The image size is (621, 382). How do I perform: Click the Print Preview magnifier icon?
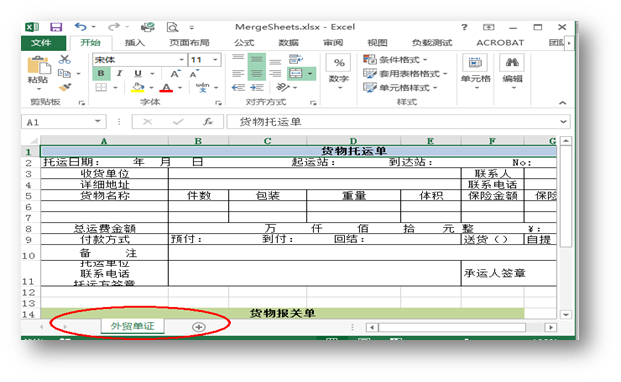(172, 27)
